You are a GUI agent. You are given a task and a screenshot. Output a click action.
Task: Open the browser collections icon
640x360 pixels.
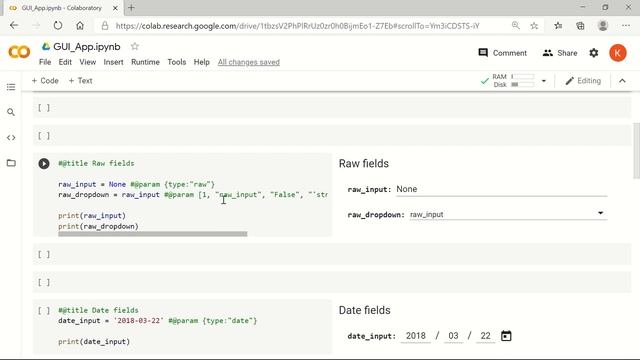coord(580,26)
